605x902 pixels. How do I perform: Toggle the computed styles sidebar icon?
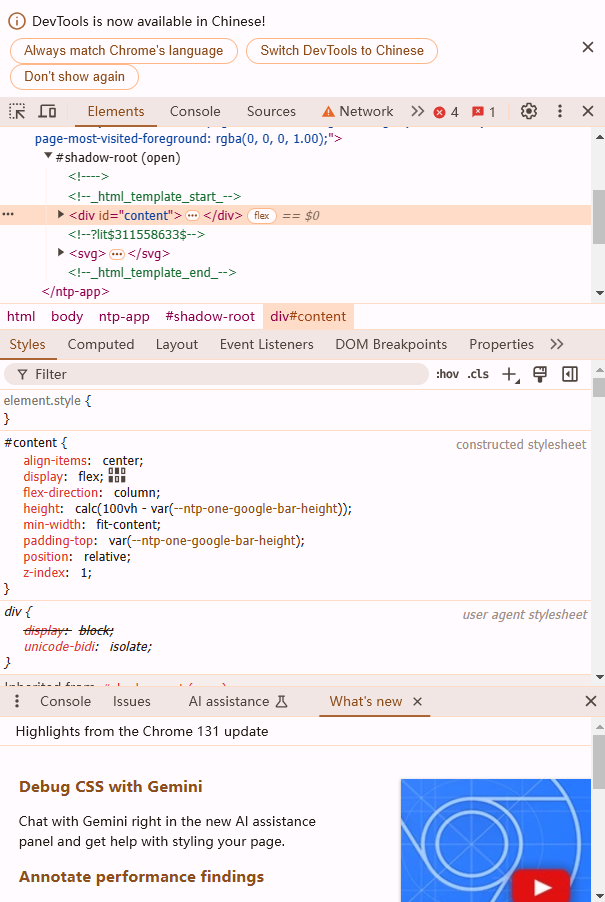point(570,374)
